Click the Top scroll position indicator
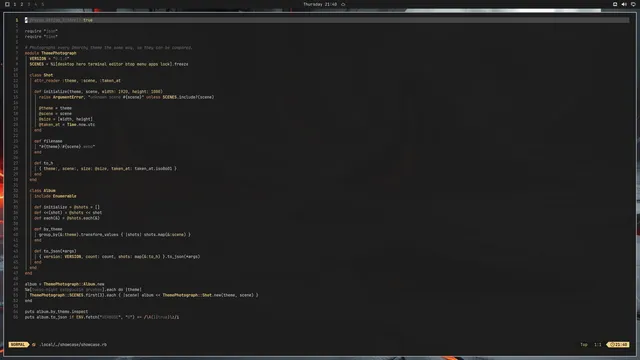The height and width of the screenshot is (360, 640). tap(584, 344)
